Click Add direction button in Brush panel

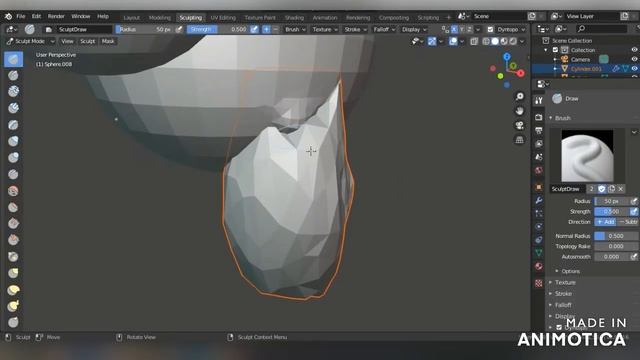605,222
